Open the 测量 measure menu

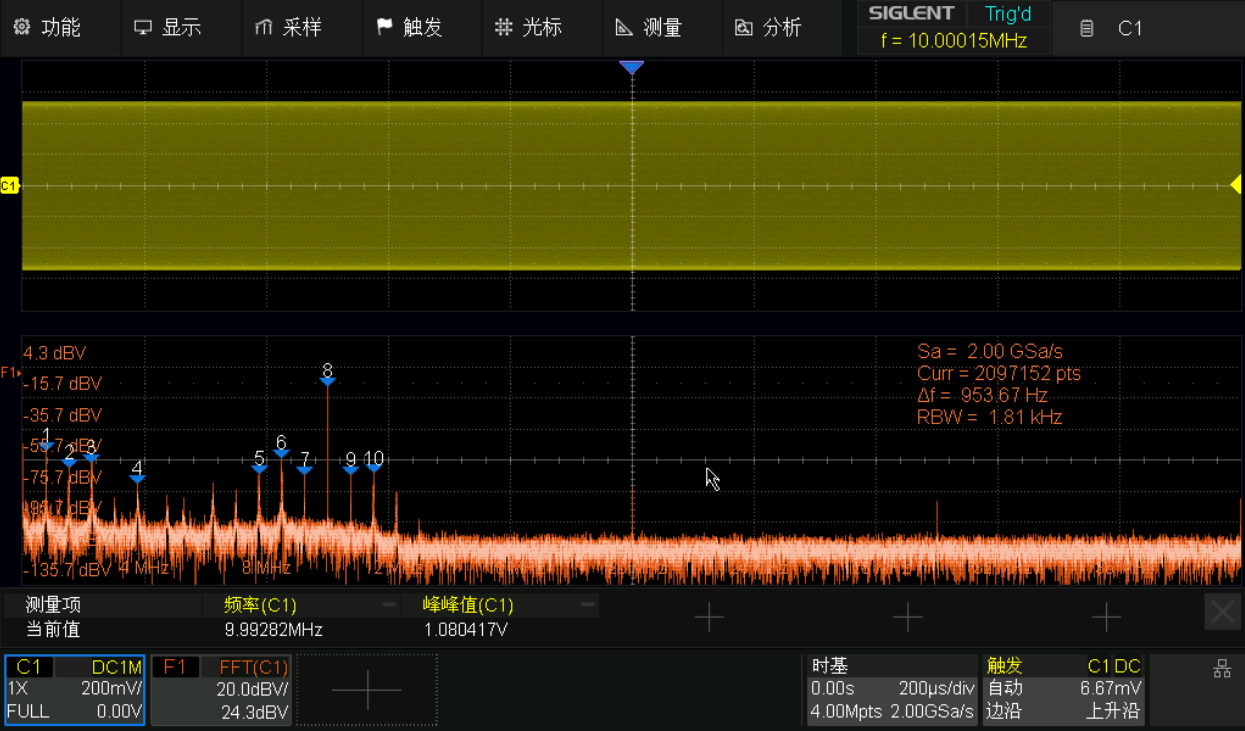(649, 28)
